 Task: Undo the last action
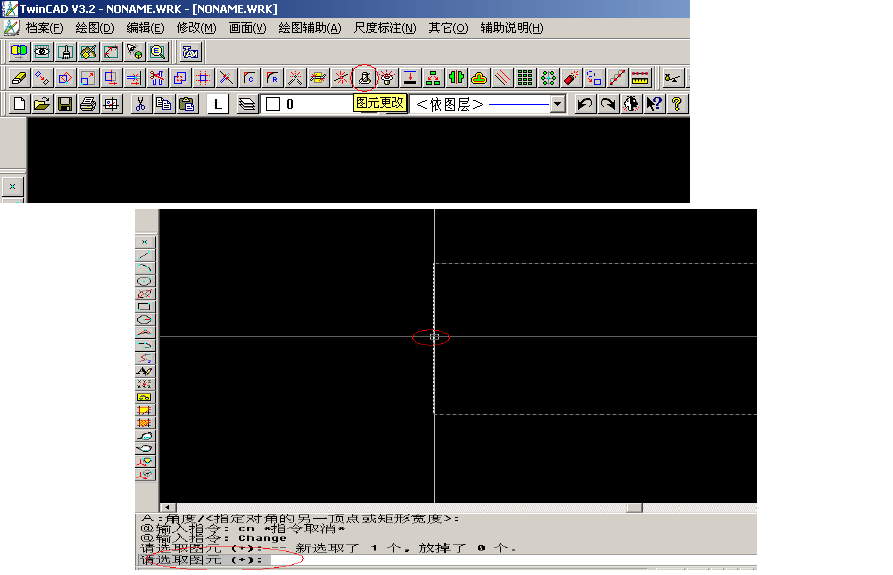click(585, 104)
